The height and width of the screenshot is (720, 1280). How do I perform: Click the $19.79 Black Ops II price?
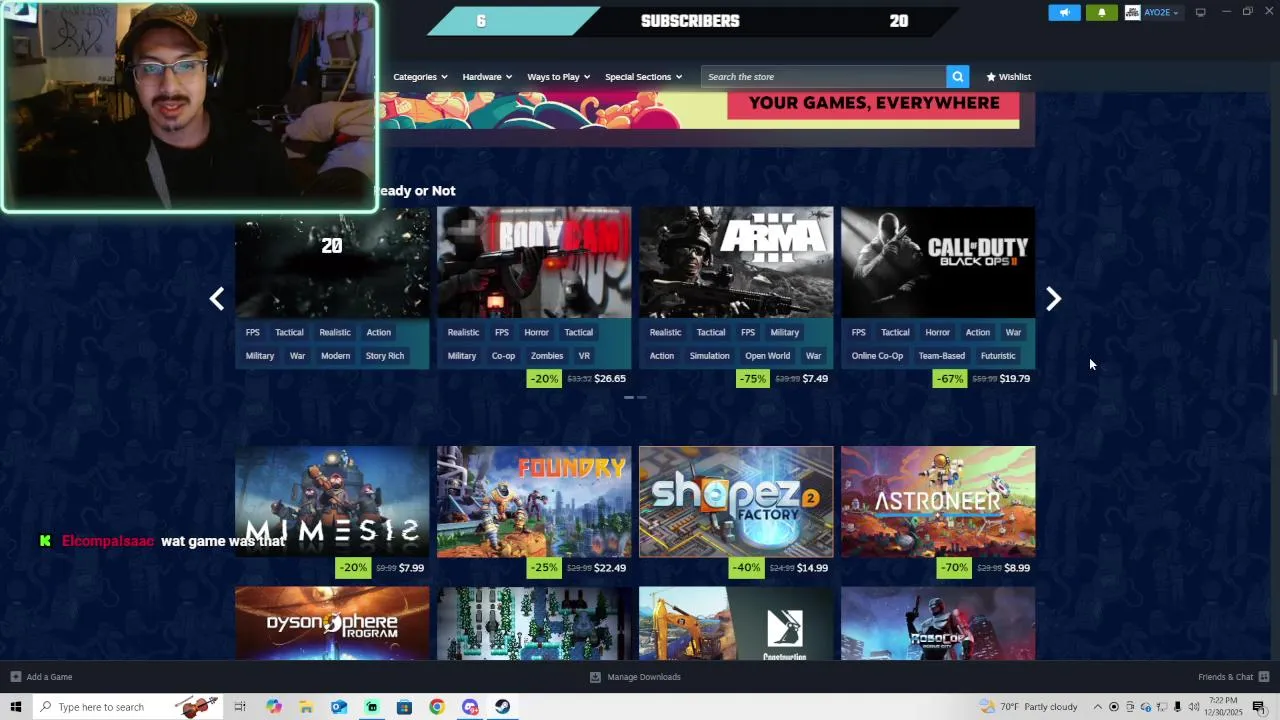click(x=1014, y=379)
